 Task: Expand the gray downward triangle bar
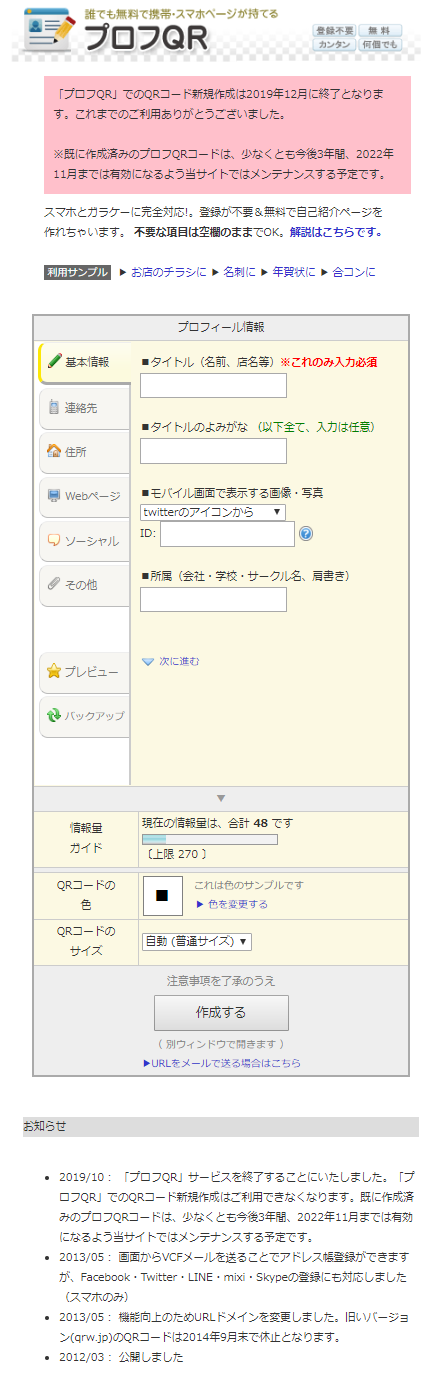coord(221,798)
